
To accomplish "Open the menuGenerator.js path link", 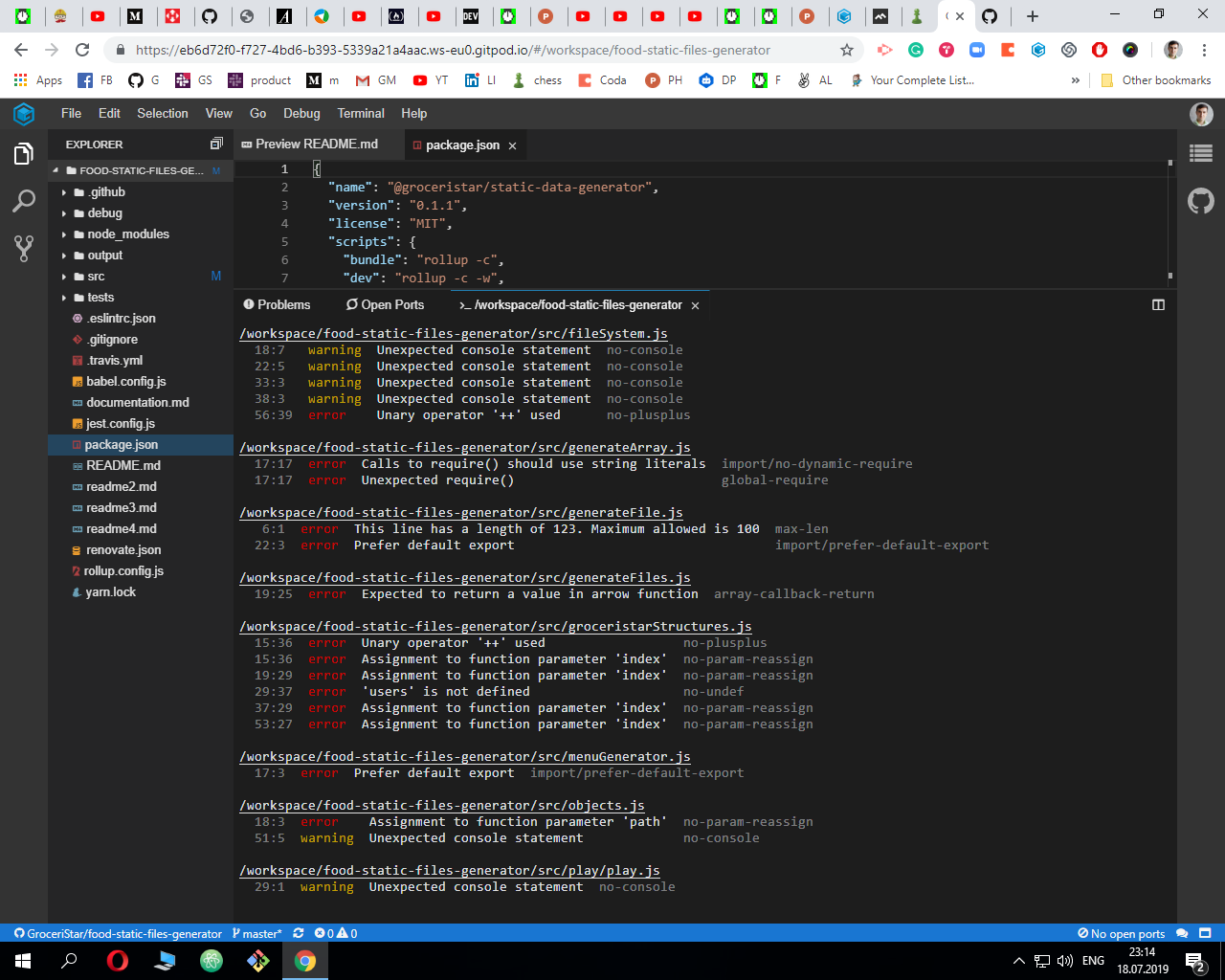I will pos(465,757).
